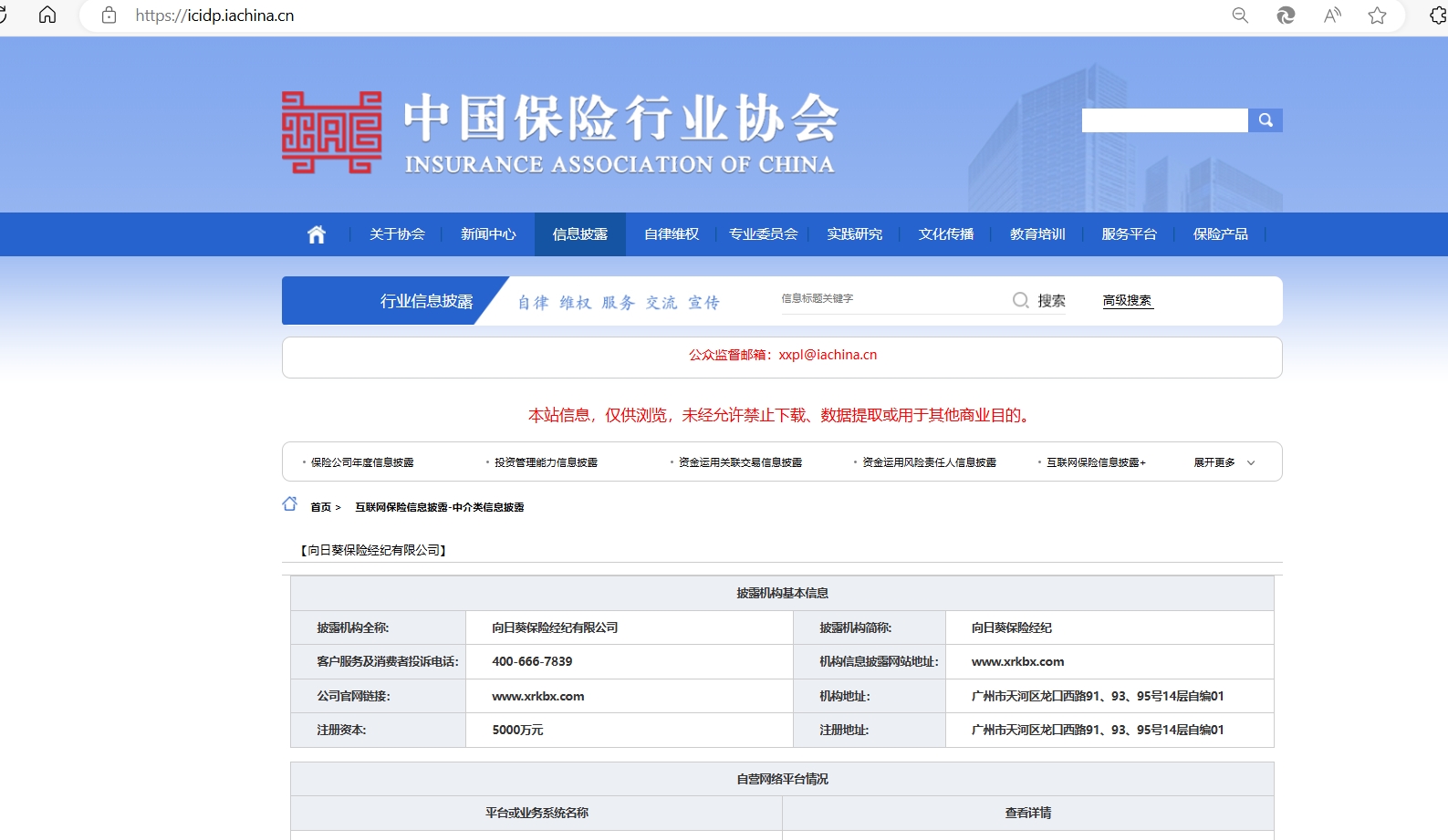Click www.xrkbx.com in 公司官网链接 row
Image resolution: width=1448 pixels, height=840 pixels.
coord(537,696)
